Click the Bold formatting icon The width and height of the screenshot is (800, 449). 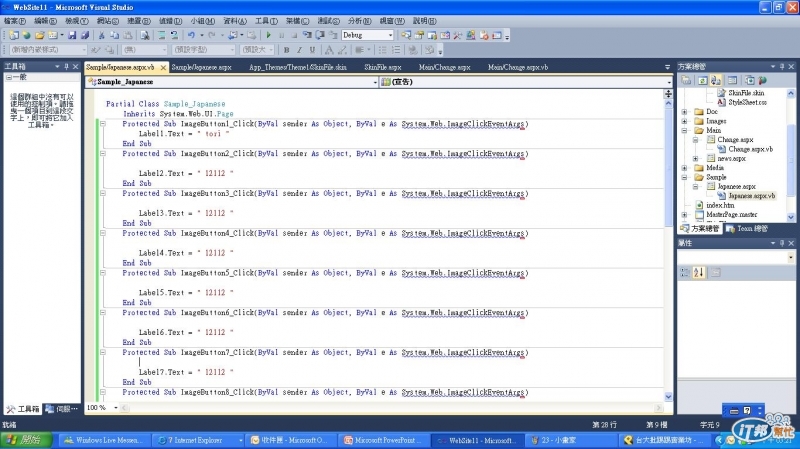[286, 50]
